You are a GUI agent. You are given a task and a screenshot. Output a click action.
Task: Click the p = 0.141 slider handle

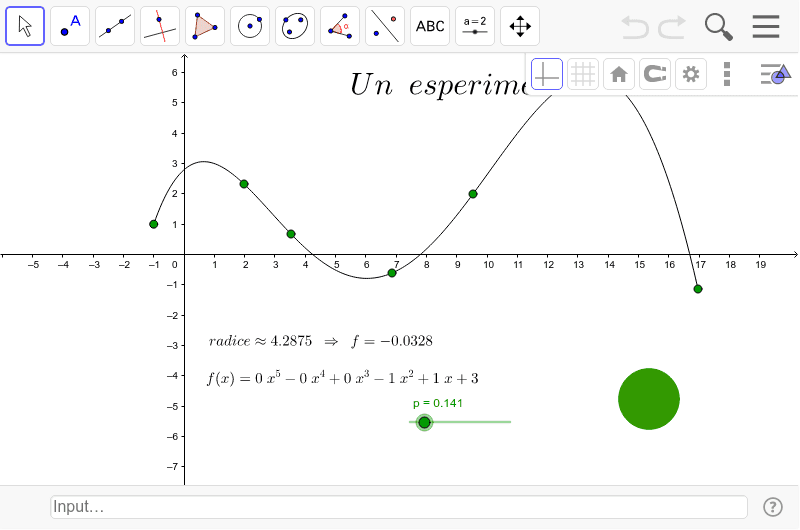(x=424, y=422)
